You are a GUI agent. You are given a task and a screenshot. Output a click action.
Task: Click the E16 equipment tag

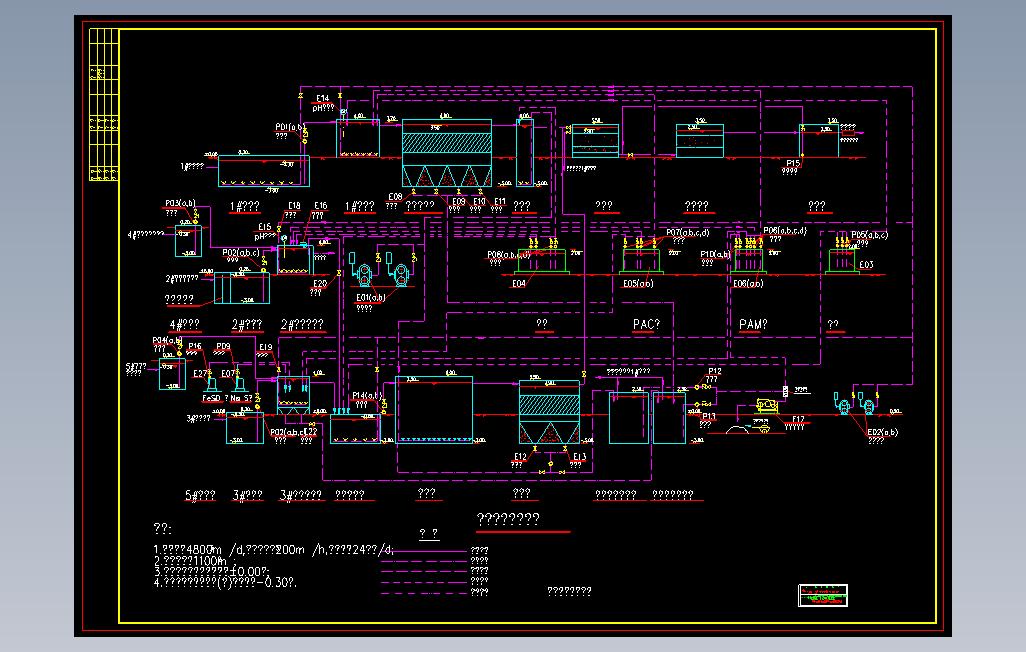click(321, 206)
